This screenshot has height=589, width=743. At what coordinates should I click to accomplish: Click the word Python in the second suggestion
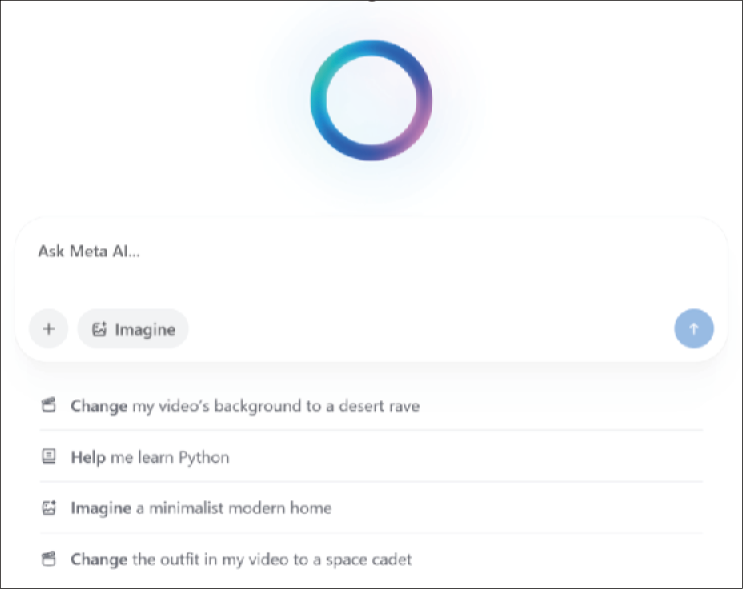coord(204,457)
